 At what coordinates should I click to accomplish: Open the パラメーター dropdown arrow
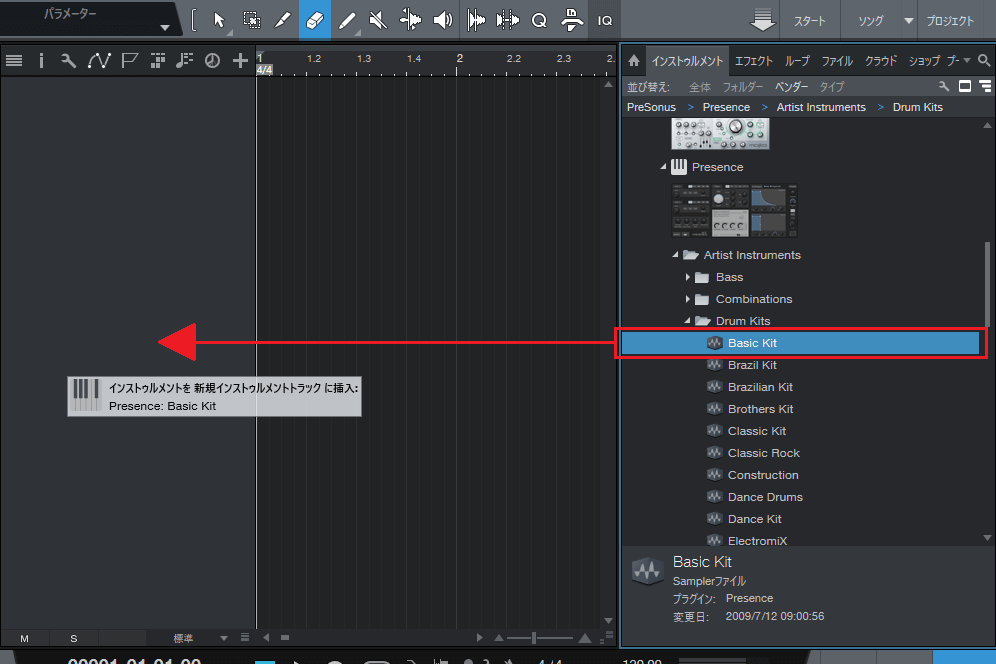pos(165,28)
